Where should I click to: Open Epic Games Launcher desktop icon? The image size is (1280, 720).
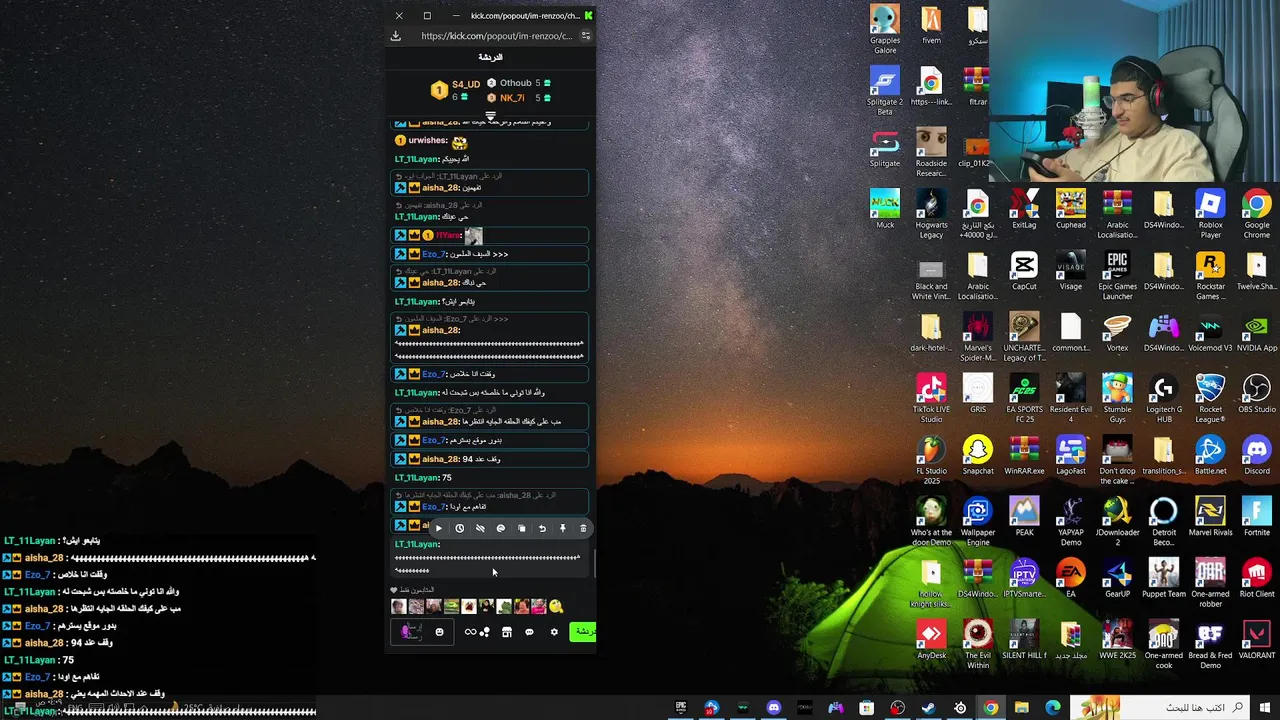click(1117, 275)
